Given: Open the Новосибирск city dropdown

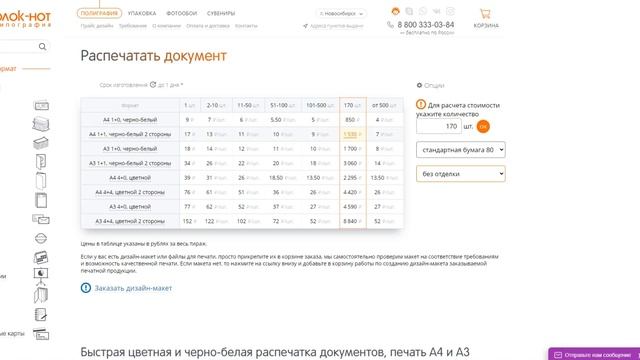Looking at the screenshot, I should pyautogui.click(x=341, y=13).
